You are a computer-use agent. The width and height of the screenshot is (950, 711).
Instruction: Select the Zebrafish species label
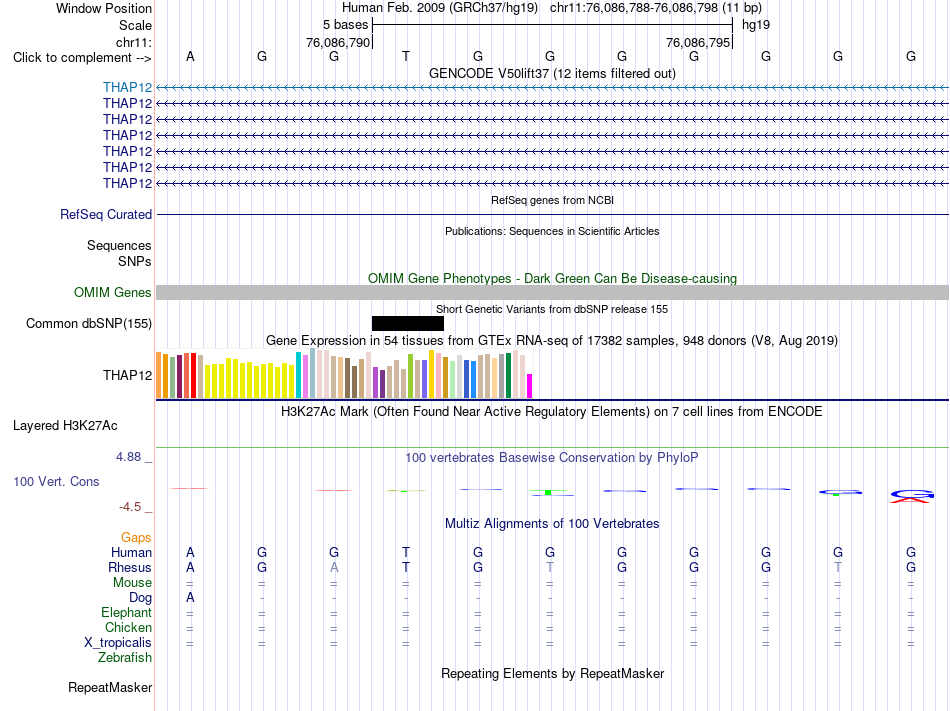125,657
